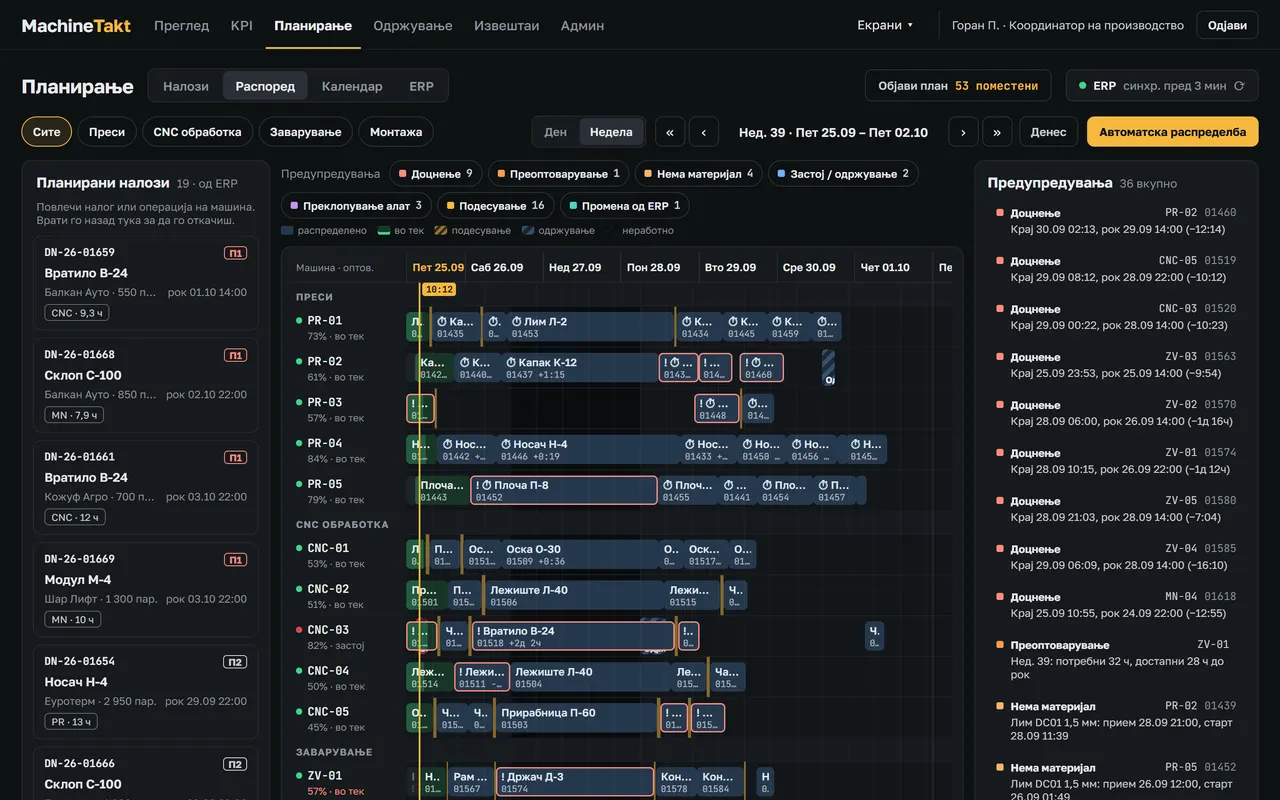The width and height of the screenshot is (1280, 800).
Task: Expand the CNC ОБРАБОТКА machine group
Action: [342, 524]
